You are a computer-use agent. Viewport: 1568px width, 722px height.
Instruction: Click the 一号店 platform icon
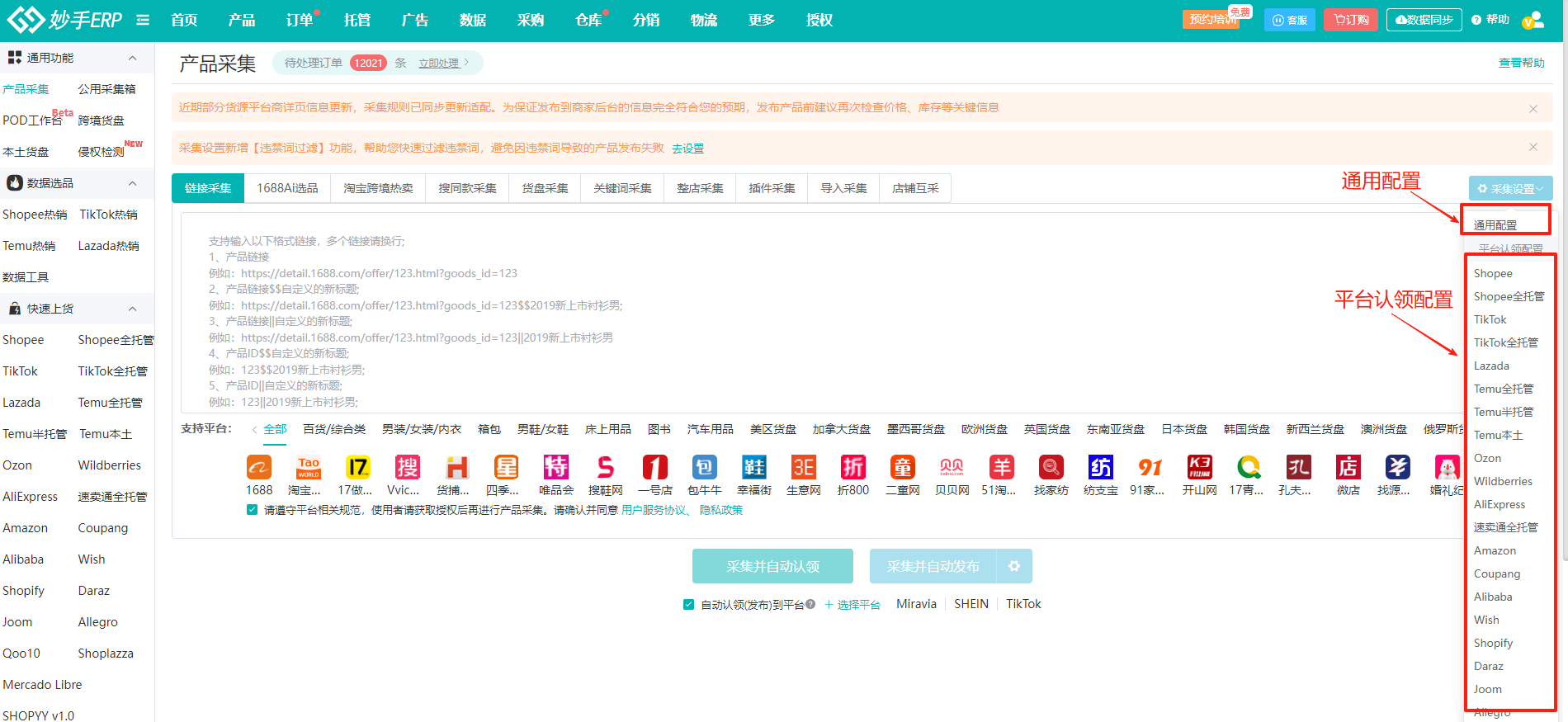coord(655,467)
